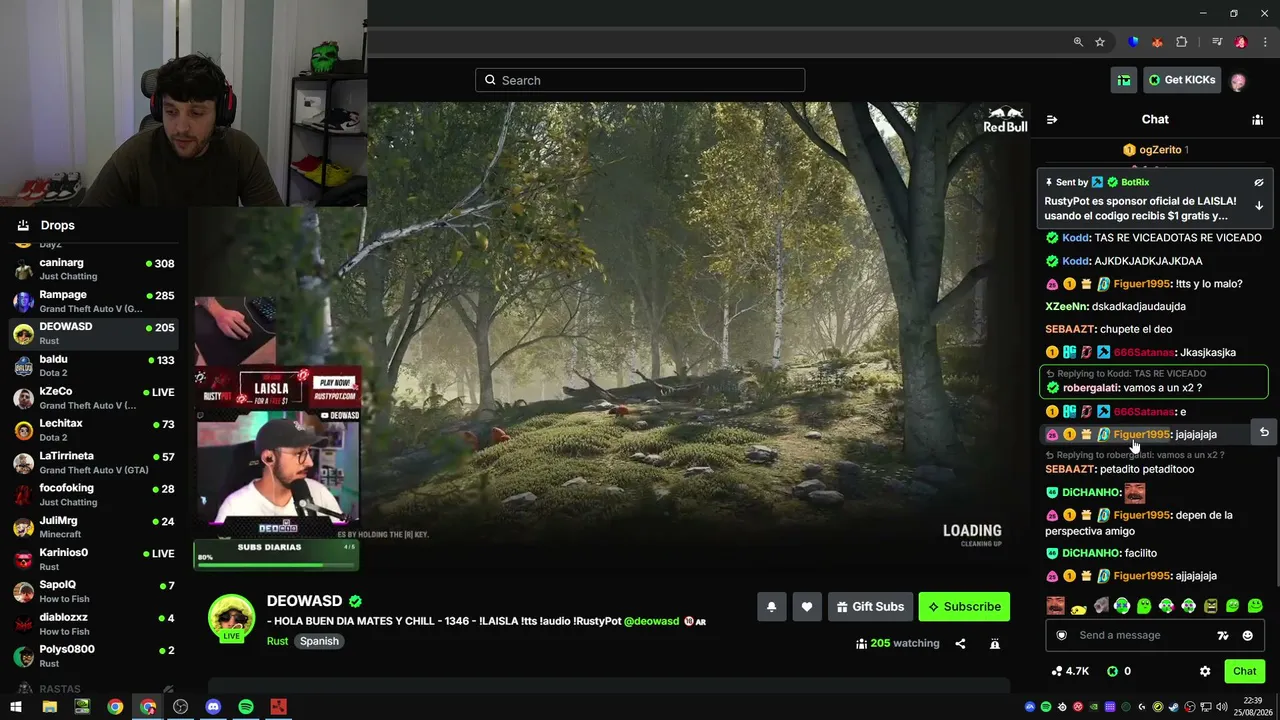Open the DEOWASD streamer avatar

[x=231, y=616]
